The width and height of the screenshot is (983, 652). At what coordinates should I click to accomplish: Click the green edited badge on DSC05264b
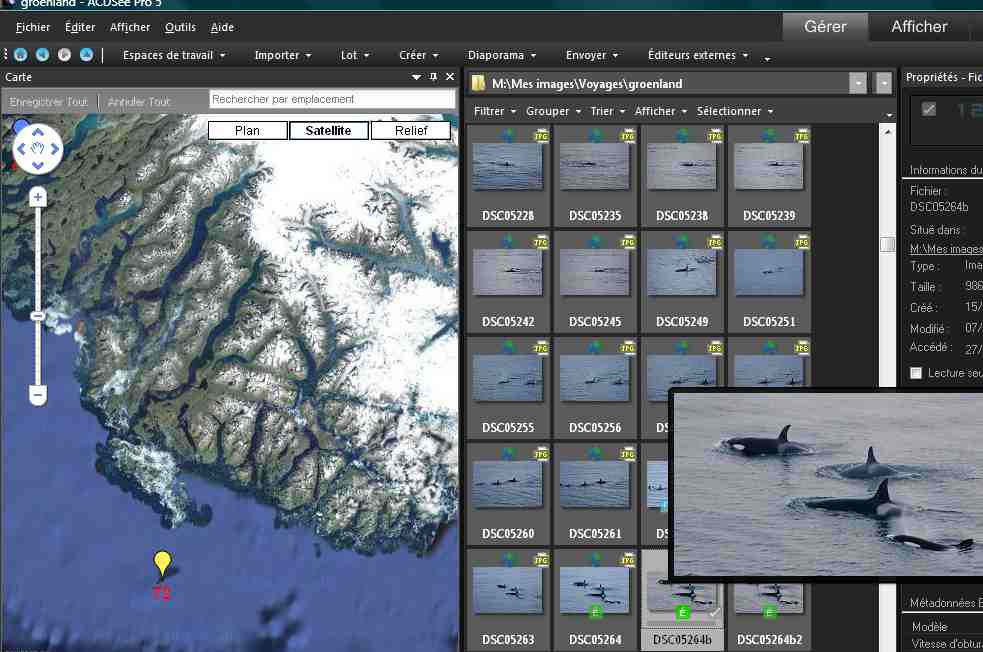[683, 612]
